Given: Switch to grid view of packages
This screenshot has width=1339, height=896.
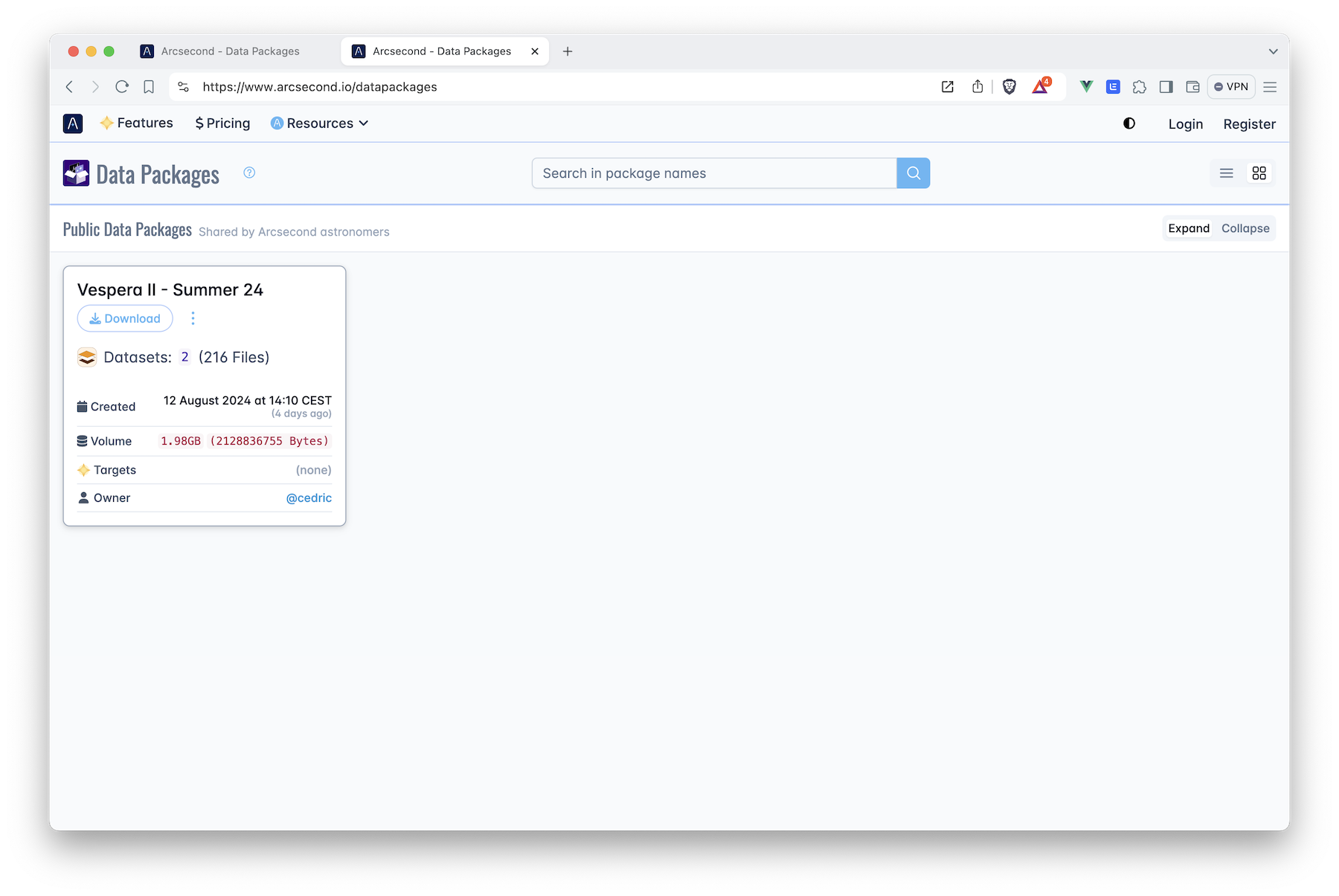Looking at the screenshot, I should (1259, 173).
